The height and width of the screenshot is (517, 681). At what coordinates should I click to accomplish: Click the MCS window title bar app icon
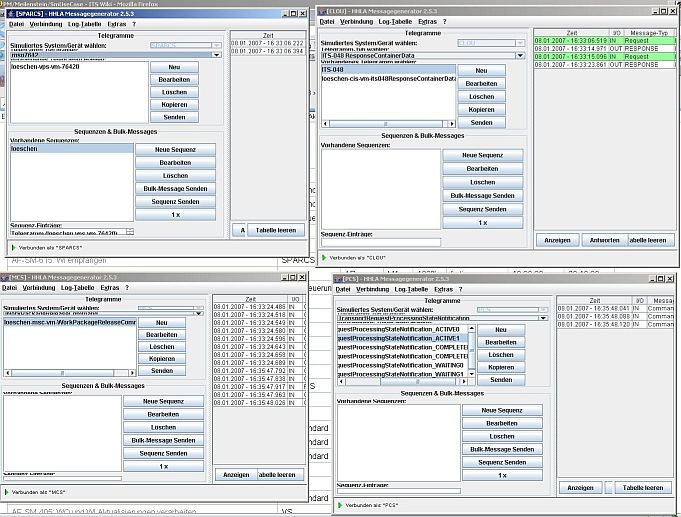6,276
